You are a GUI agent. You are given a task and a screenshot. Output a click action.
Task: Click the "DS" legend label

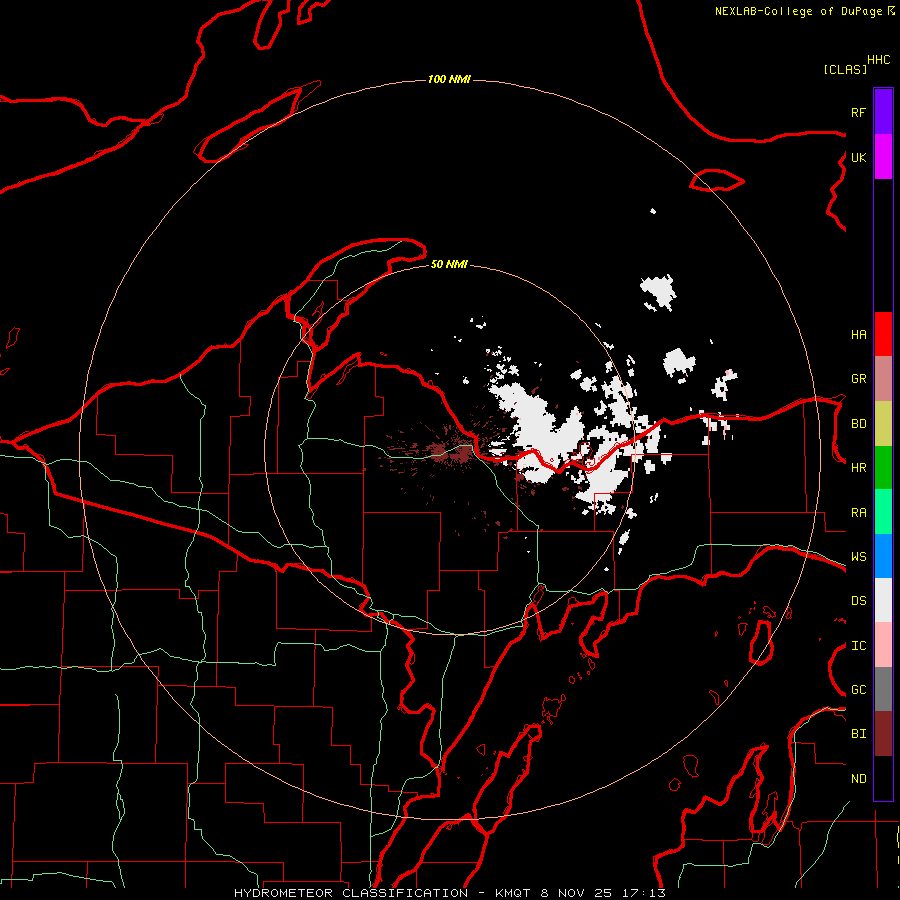[x=858, y=600]
